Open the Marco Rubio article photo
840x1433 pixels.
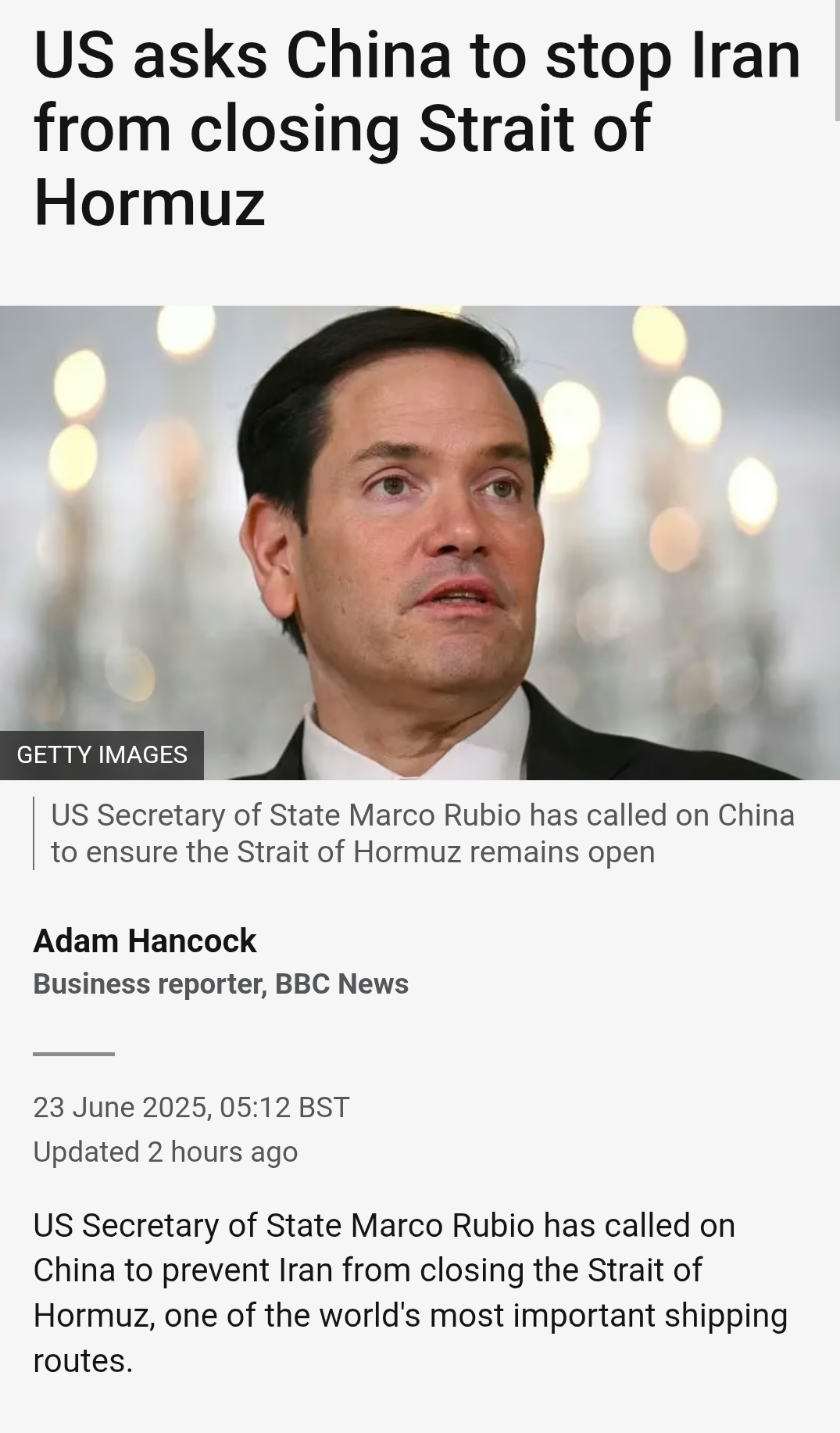point(420,543)
